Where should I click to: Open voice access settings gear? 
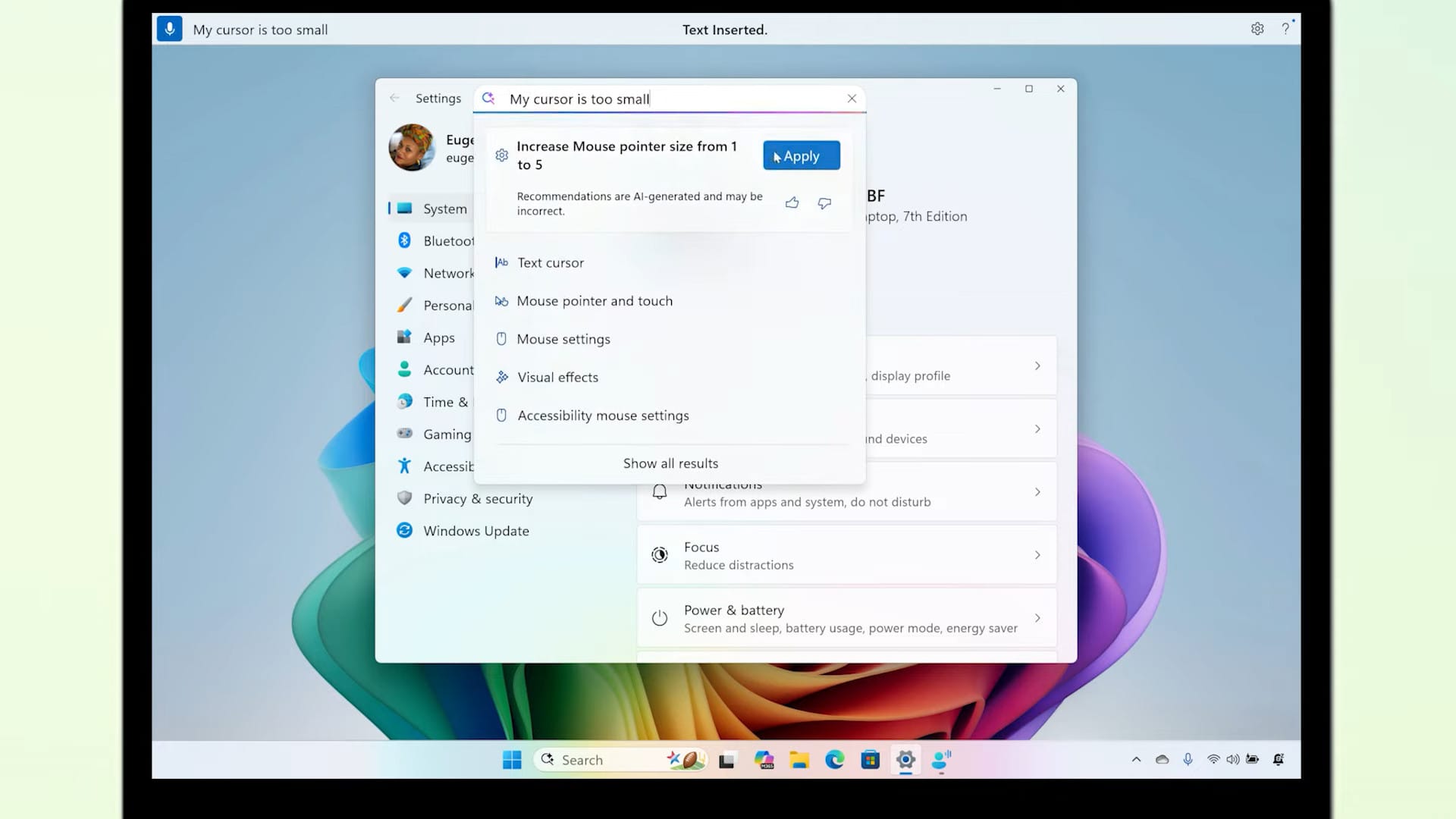click(x=1257, y=29)
